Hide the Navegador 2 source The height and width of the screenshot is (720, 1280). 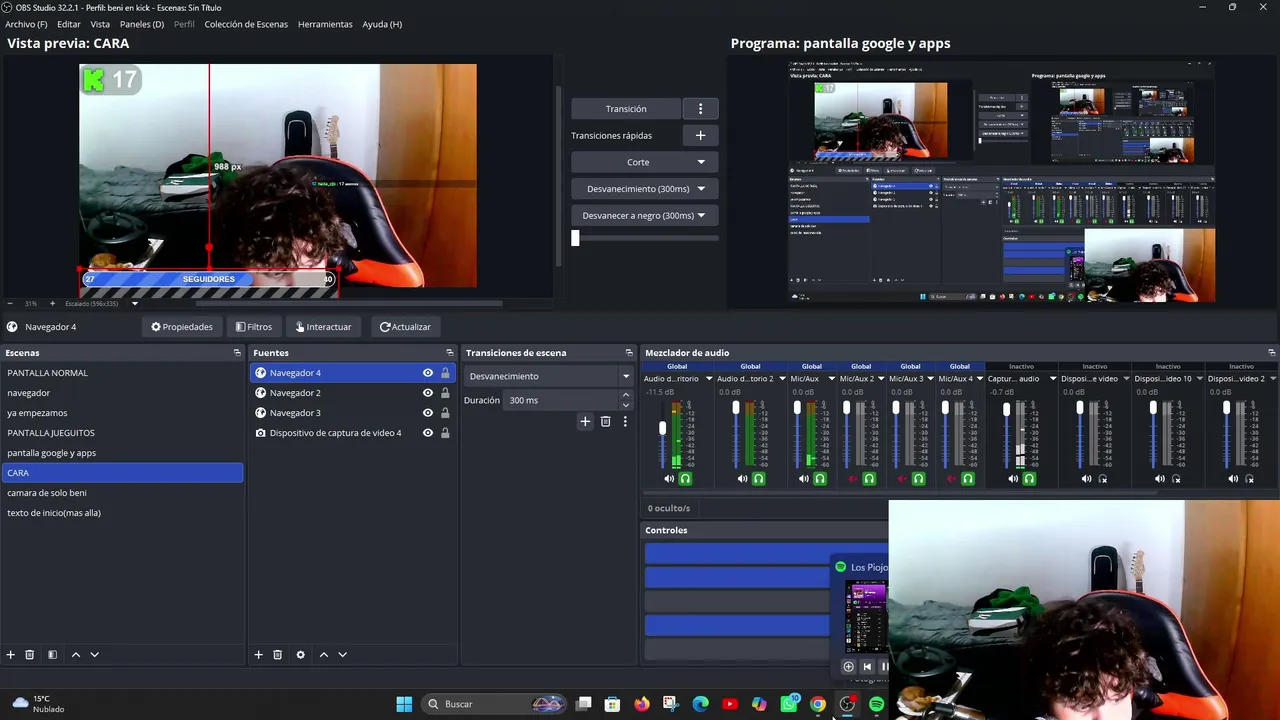tap(428, 393)
